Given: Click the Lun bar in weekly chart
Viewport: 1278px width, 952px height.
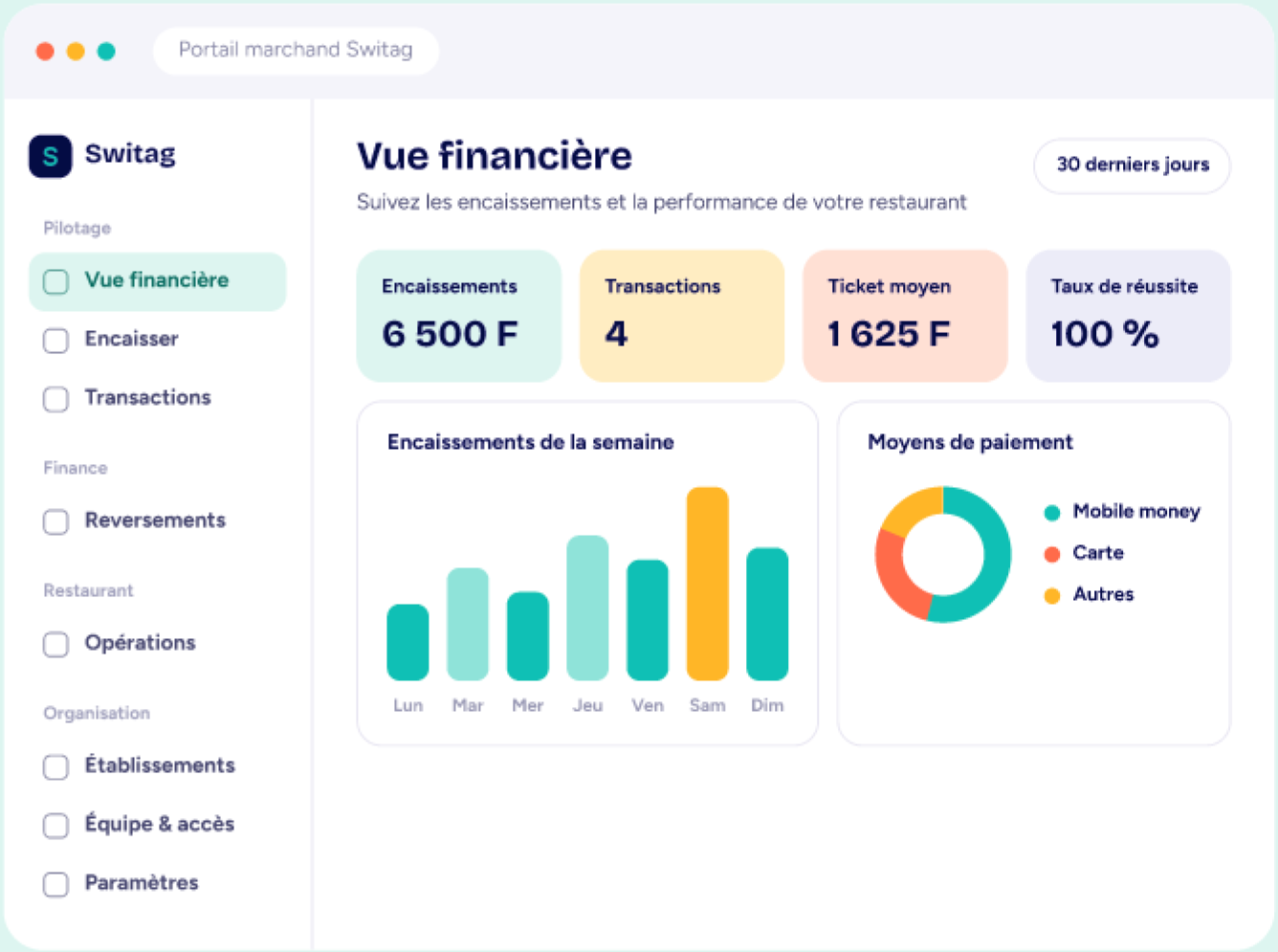Looking at the screenshot, I should (408, 642).
